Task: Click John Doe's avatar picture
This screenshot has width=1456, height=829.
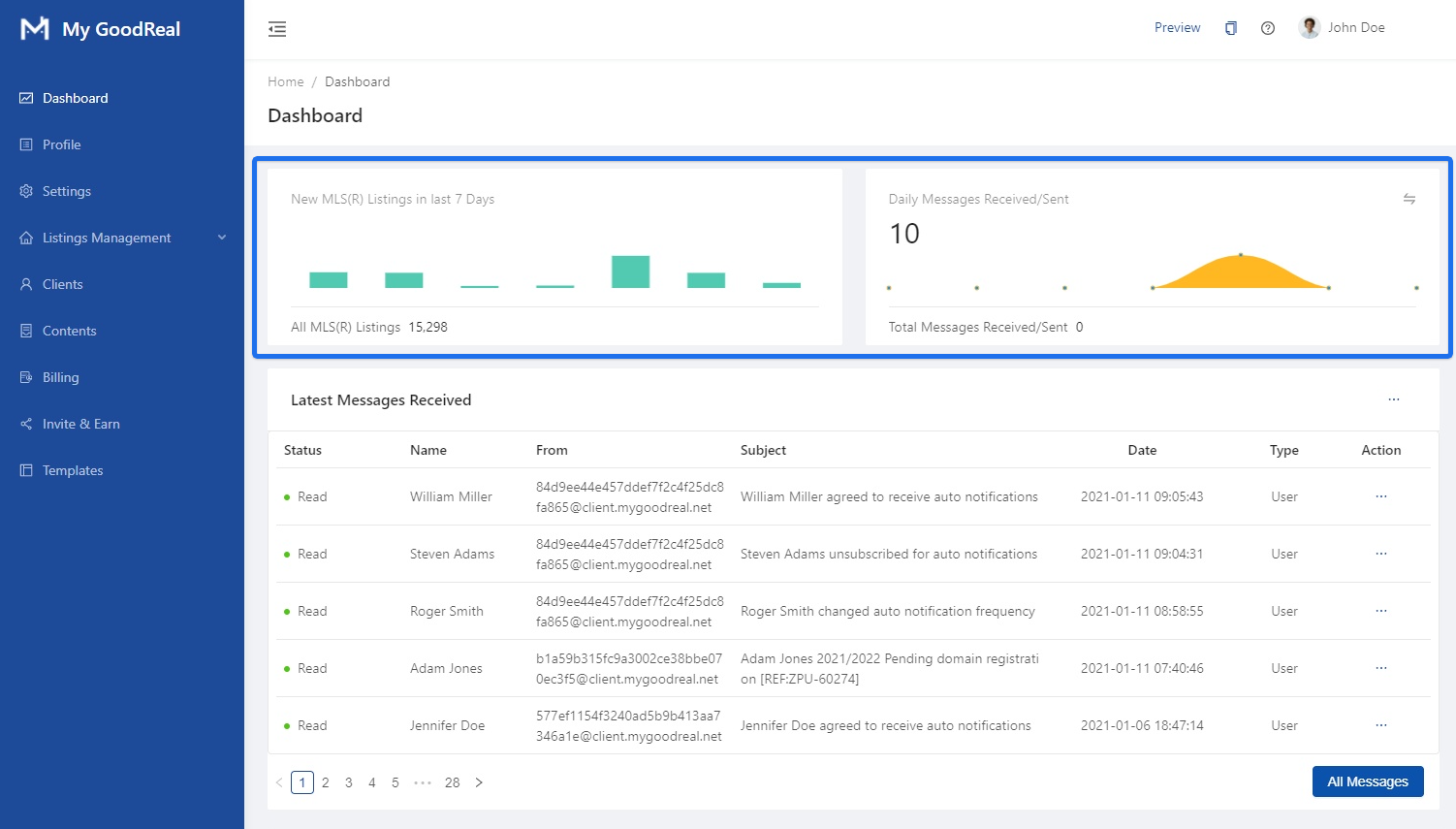Action: tap(1310, 28)
